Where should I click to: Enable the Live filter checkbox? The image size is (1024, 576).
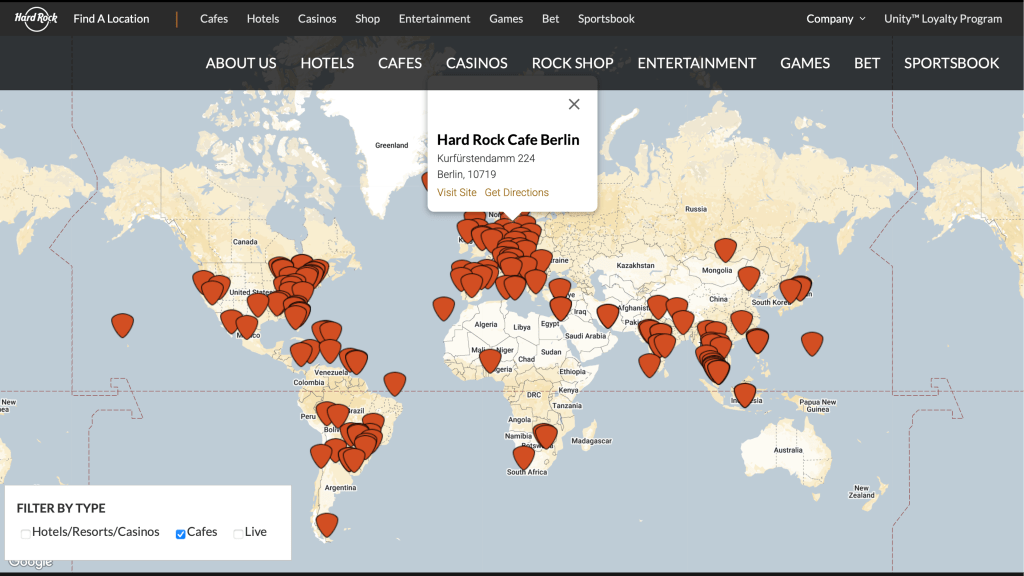coord(238,534)
